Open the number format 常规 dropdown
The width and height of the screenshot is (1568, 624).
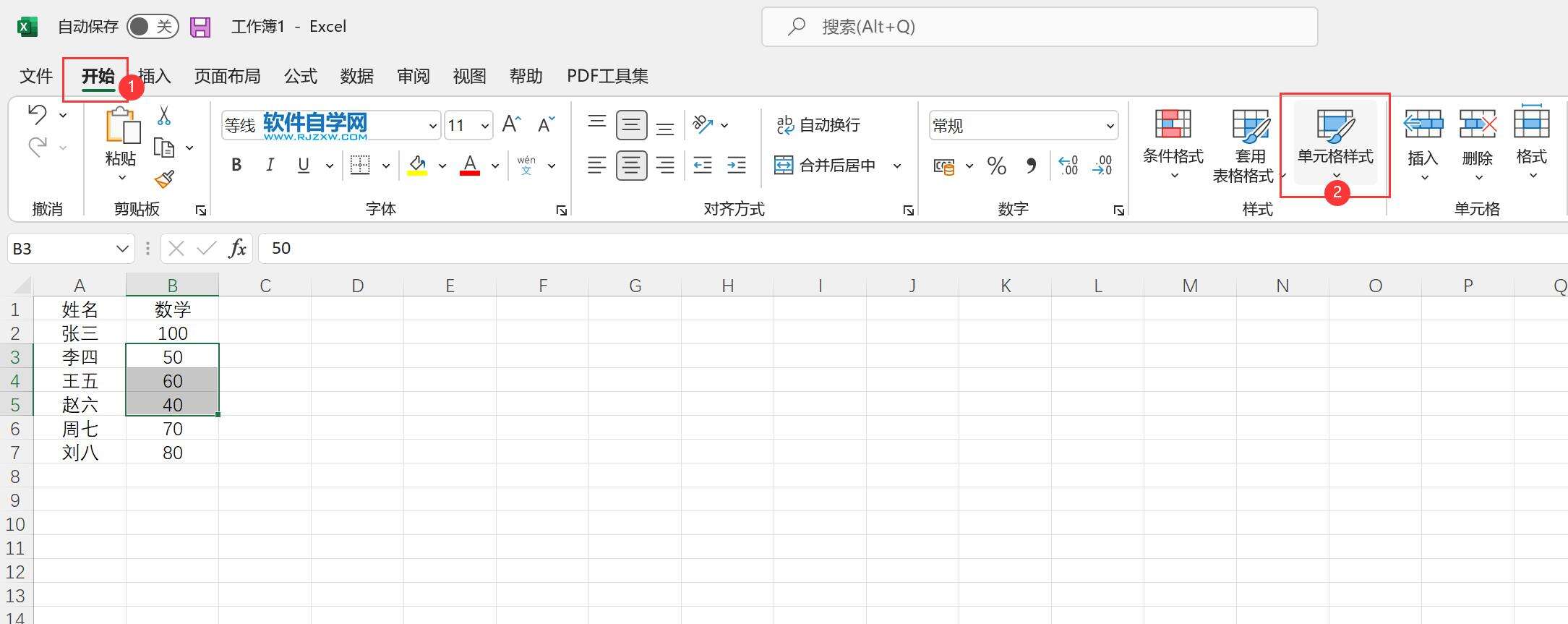[1110, 126]
